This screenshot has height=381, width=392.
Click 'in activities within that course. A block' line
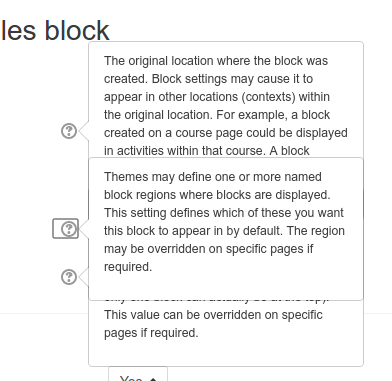[x=207, y=151]
